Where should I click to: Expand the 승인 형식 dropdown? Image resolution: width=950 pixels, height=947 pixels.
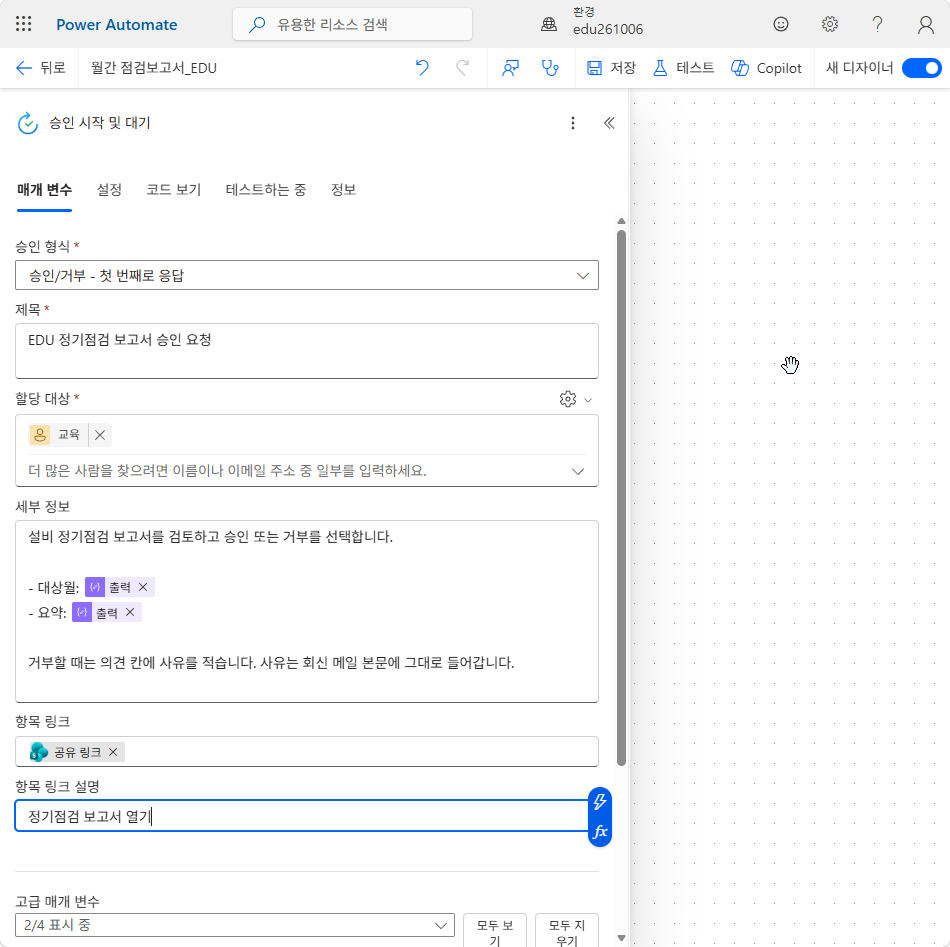307,276
